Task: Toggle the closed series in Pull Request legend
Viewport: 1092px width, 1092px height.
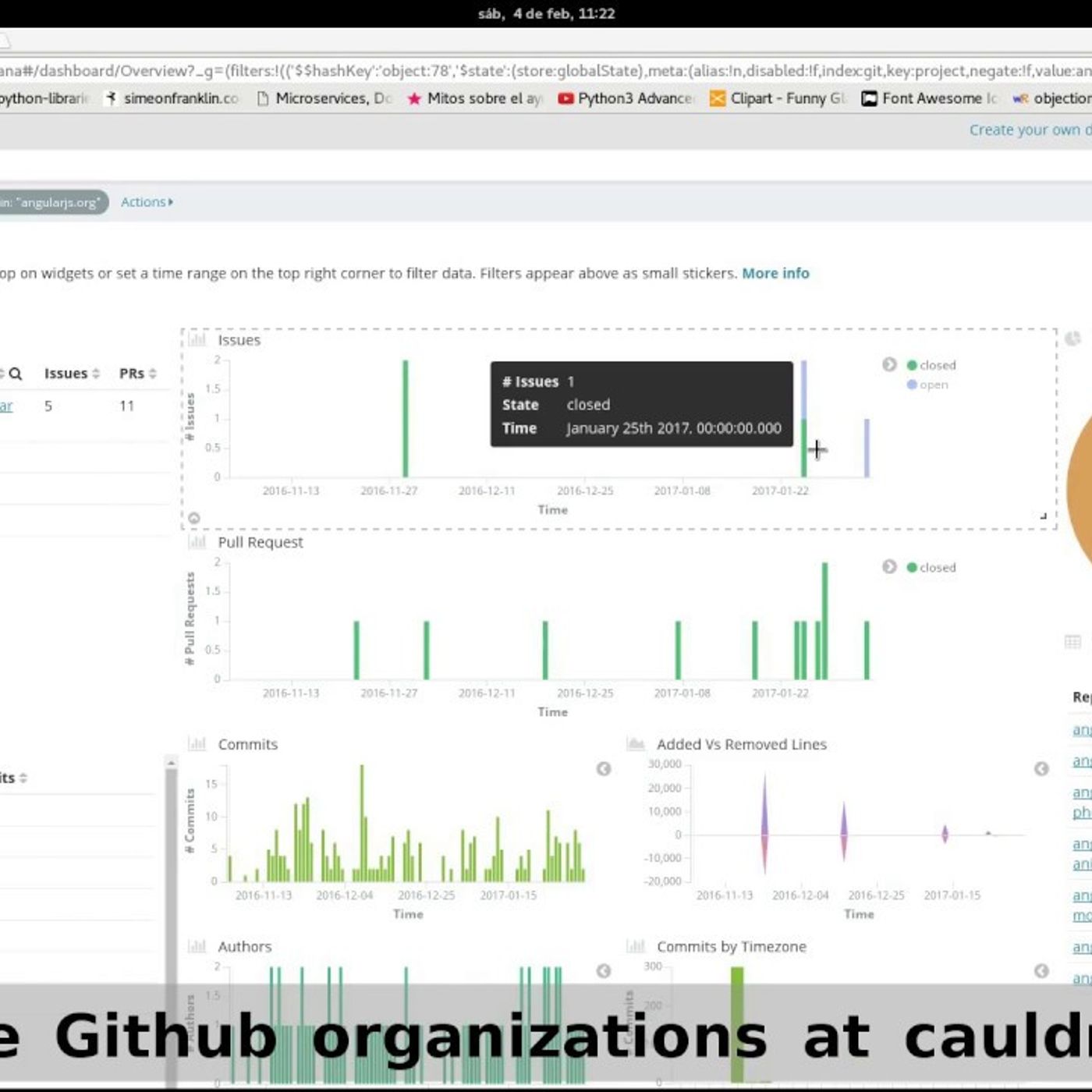Action: pos(931,567)
